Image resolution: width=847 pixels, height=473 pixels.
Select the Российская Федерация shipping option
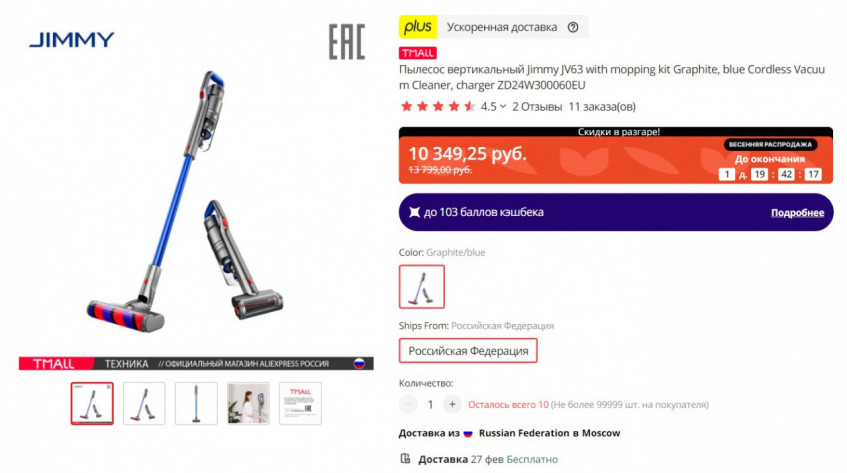(x=468, y=350)
